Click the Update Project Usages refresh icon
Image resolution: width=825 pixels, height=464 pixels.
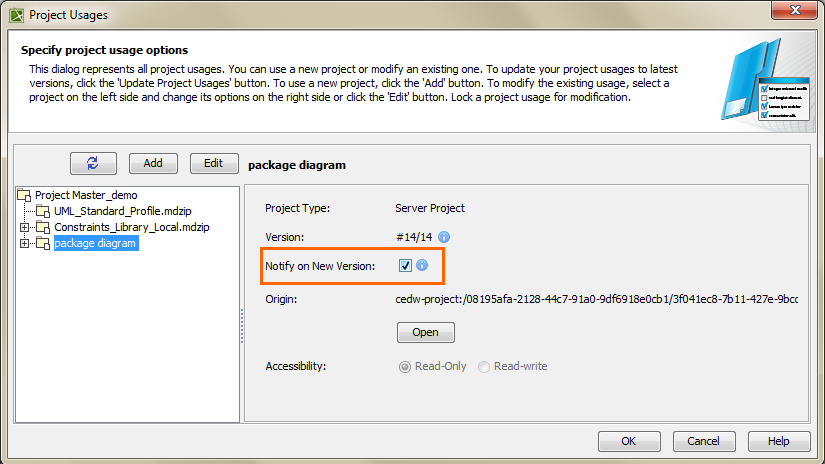[x=94, y=164]
